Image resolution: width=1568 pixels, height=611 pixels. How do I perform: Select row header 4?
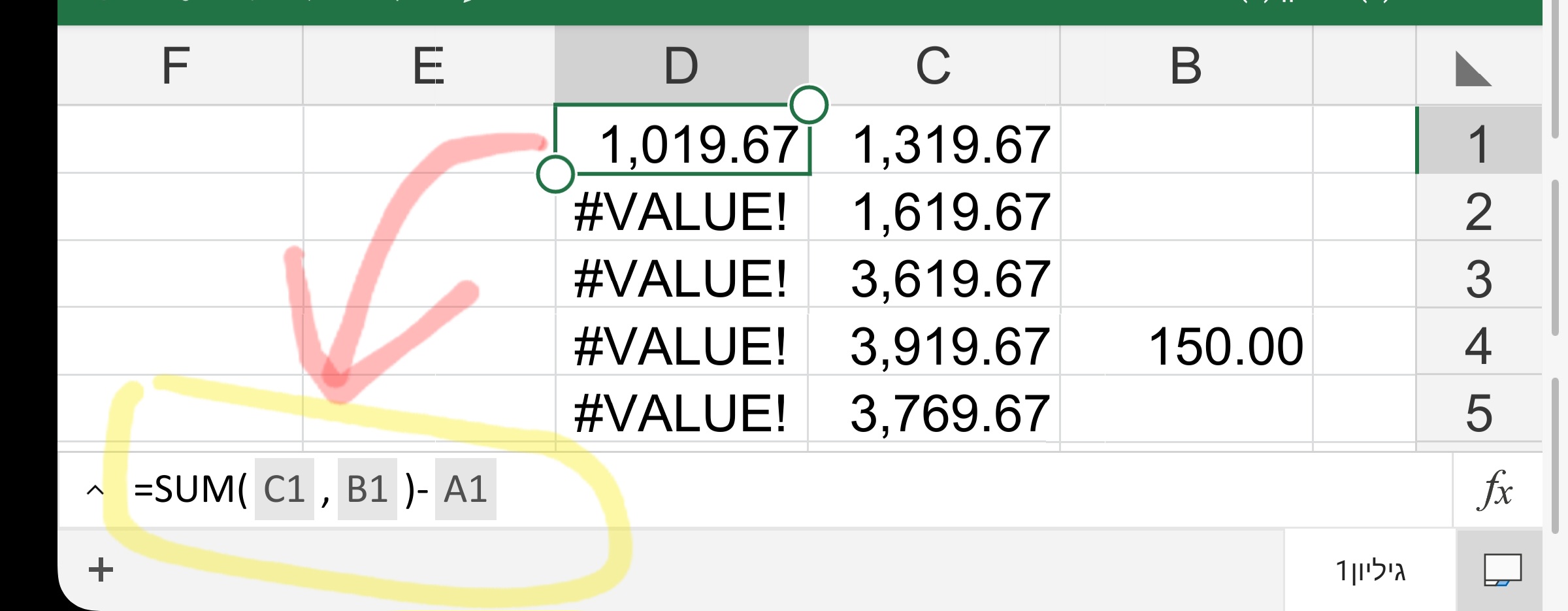tap(1480, 345)
